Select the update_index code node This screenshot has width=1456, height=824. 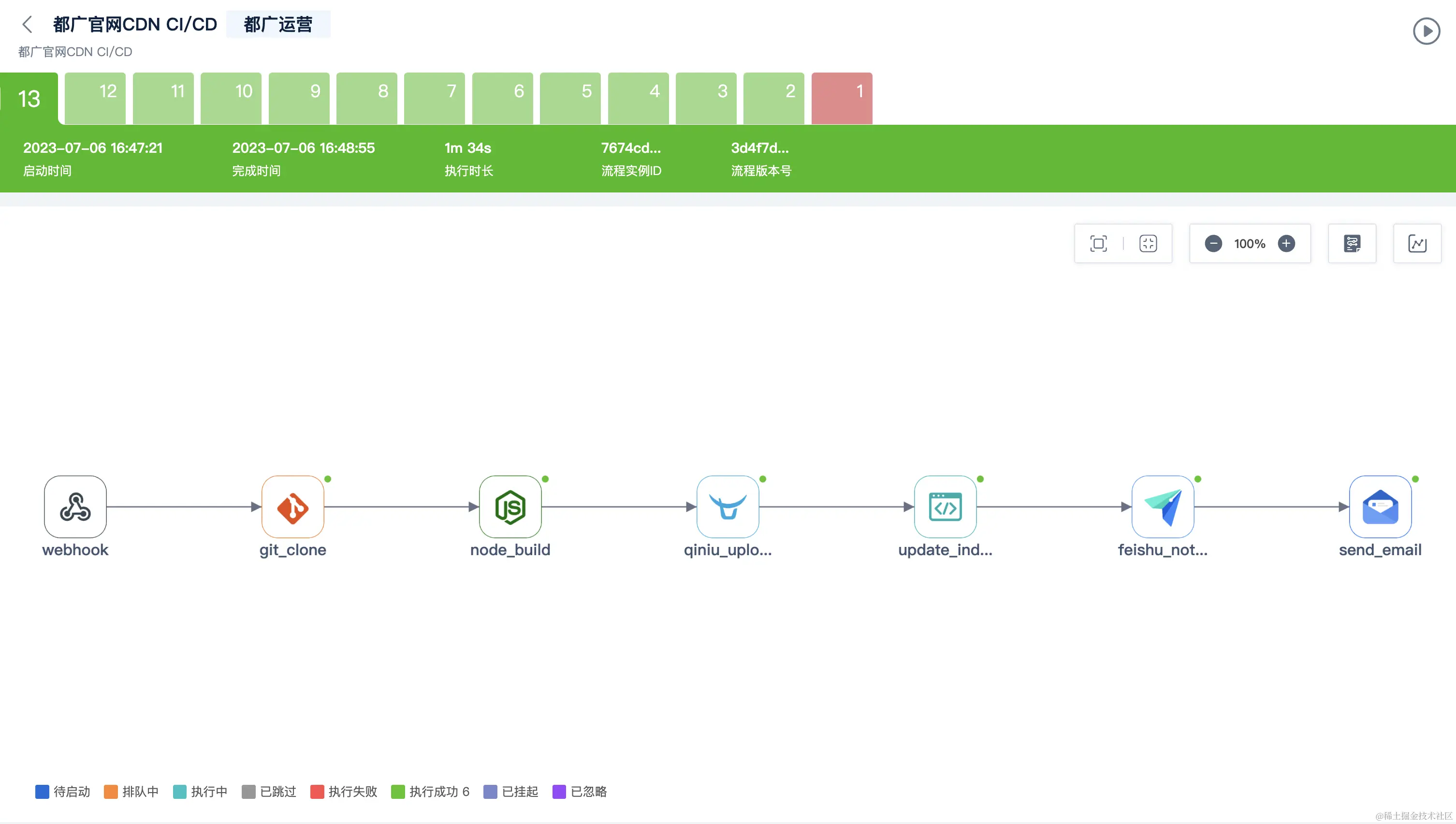point(945,506)
